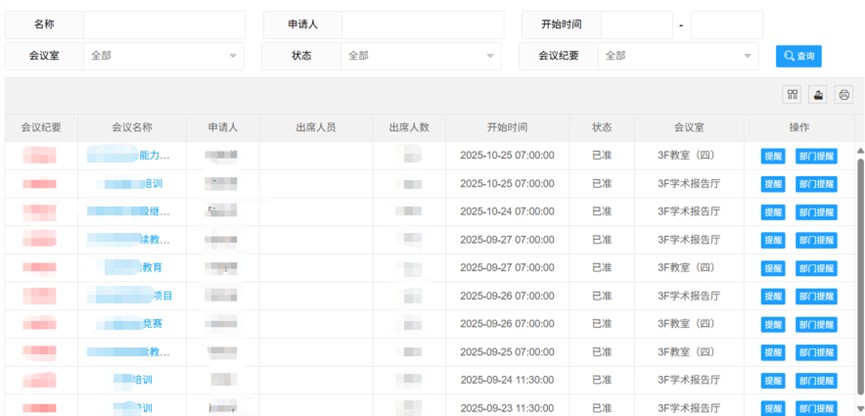Screen dimensions: 865x416
Task: Open the 状态 dropdown filter
Action: pyautogui.click(x=421, y=56)
